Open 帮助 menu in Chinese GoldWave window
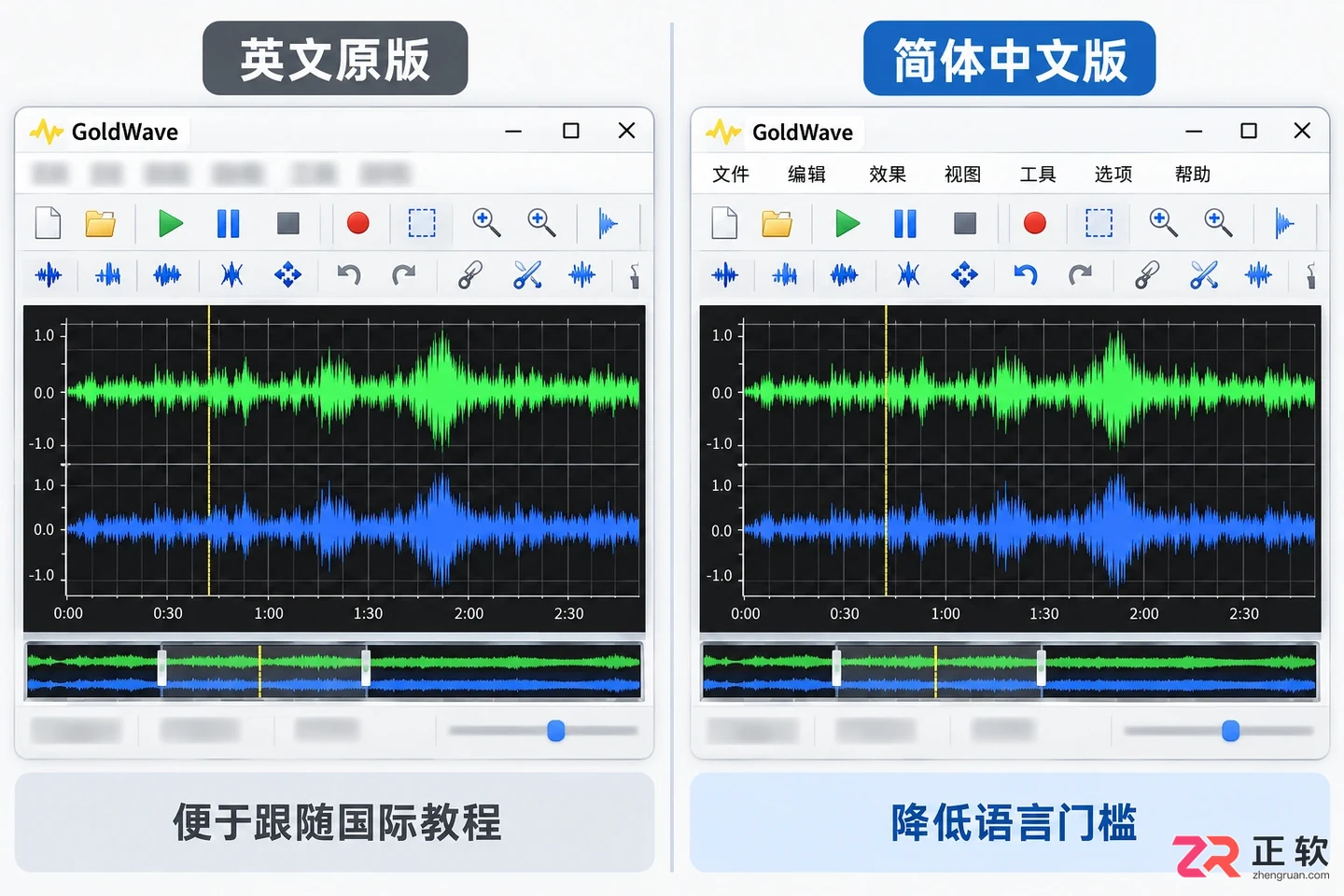This screenshot has height=896, width=1344. pos(1193,175)
